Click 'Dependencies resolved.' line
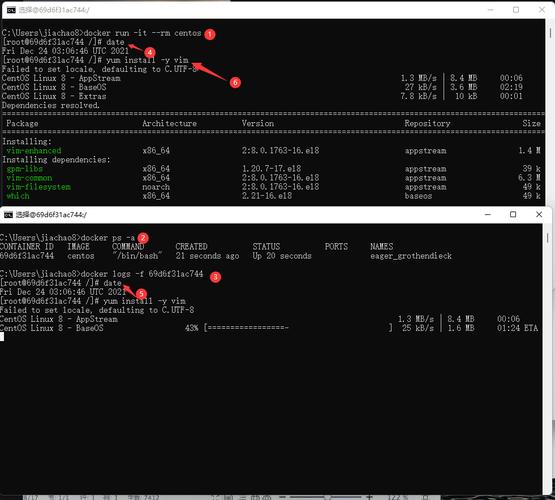 click(x=51, y=105)
